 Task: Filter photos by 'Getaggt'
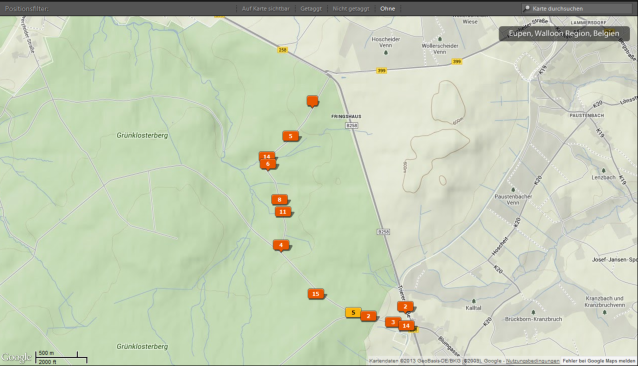click(311, 9)
